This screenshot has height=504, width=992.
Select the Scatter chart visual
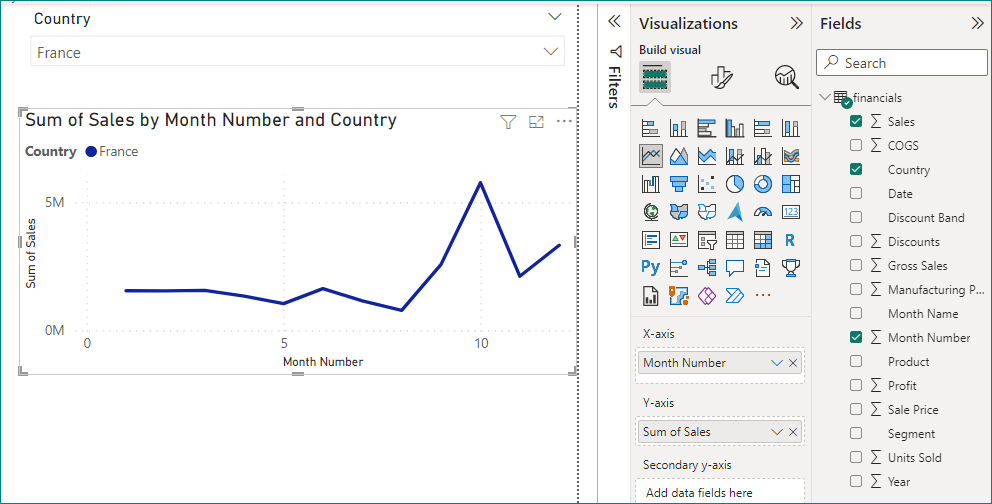707,184
